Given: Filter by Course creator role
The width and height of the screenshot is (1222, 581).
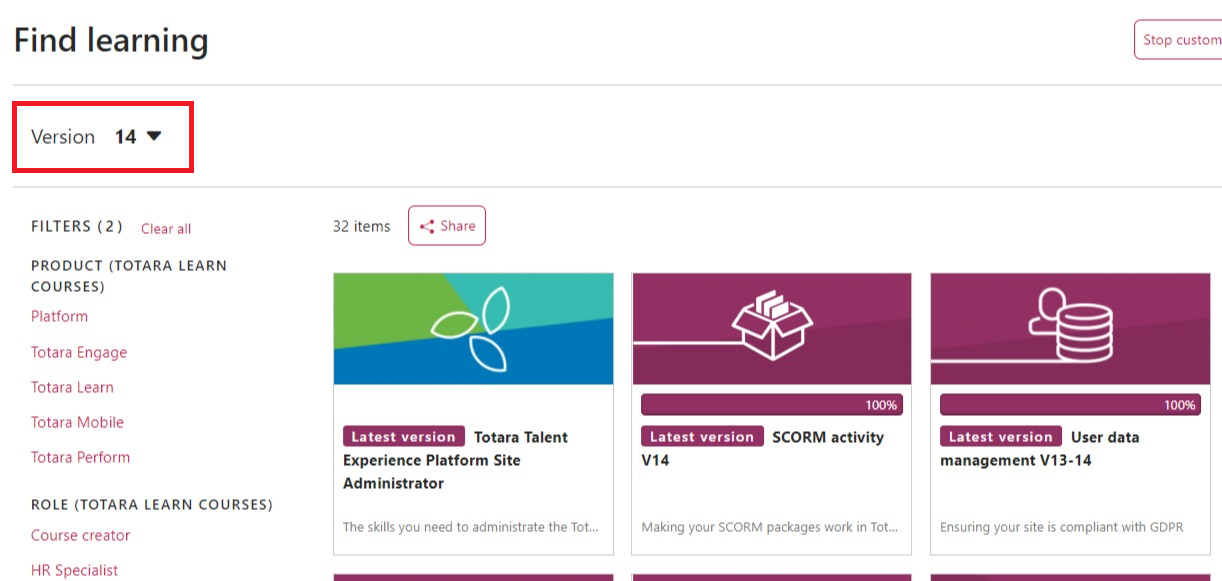Looking at the screenshot, I should click(x=80, y=535).
